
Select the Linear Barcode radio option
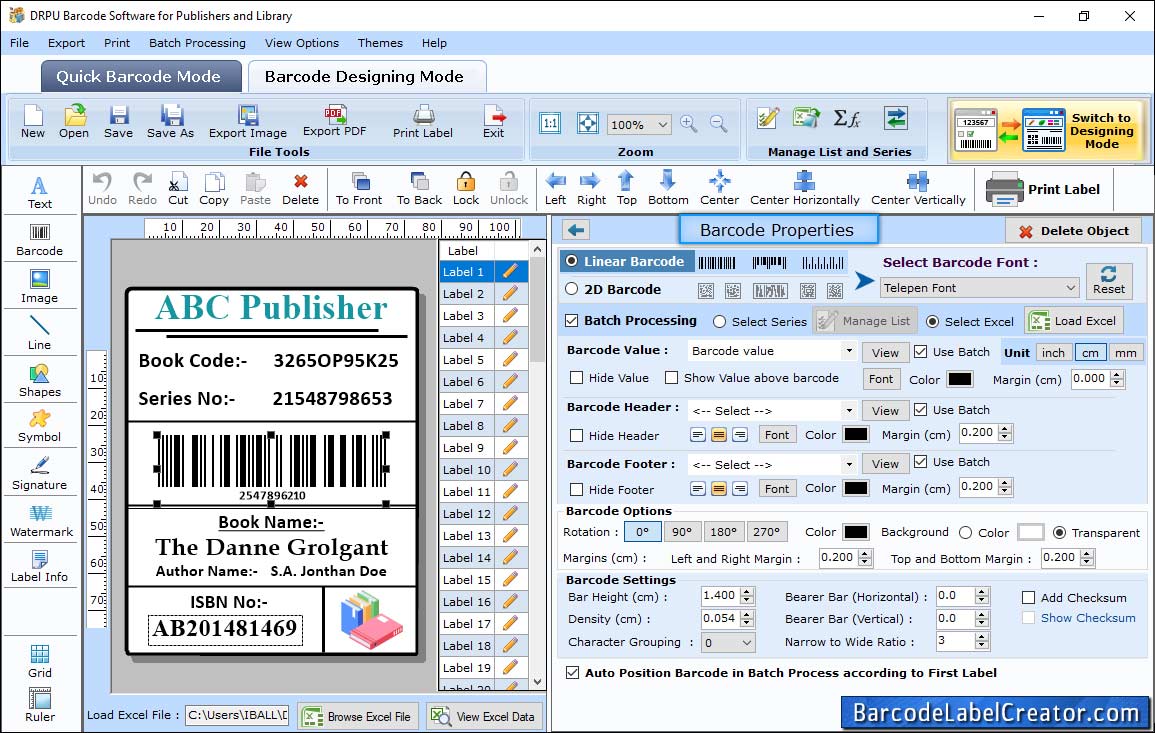click(572, 261)
